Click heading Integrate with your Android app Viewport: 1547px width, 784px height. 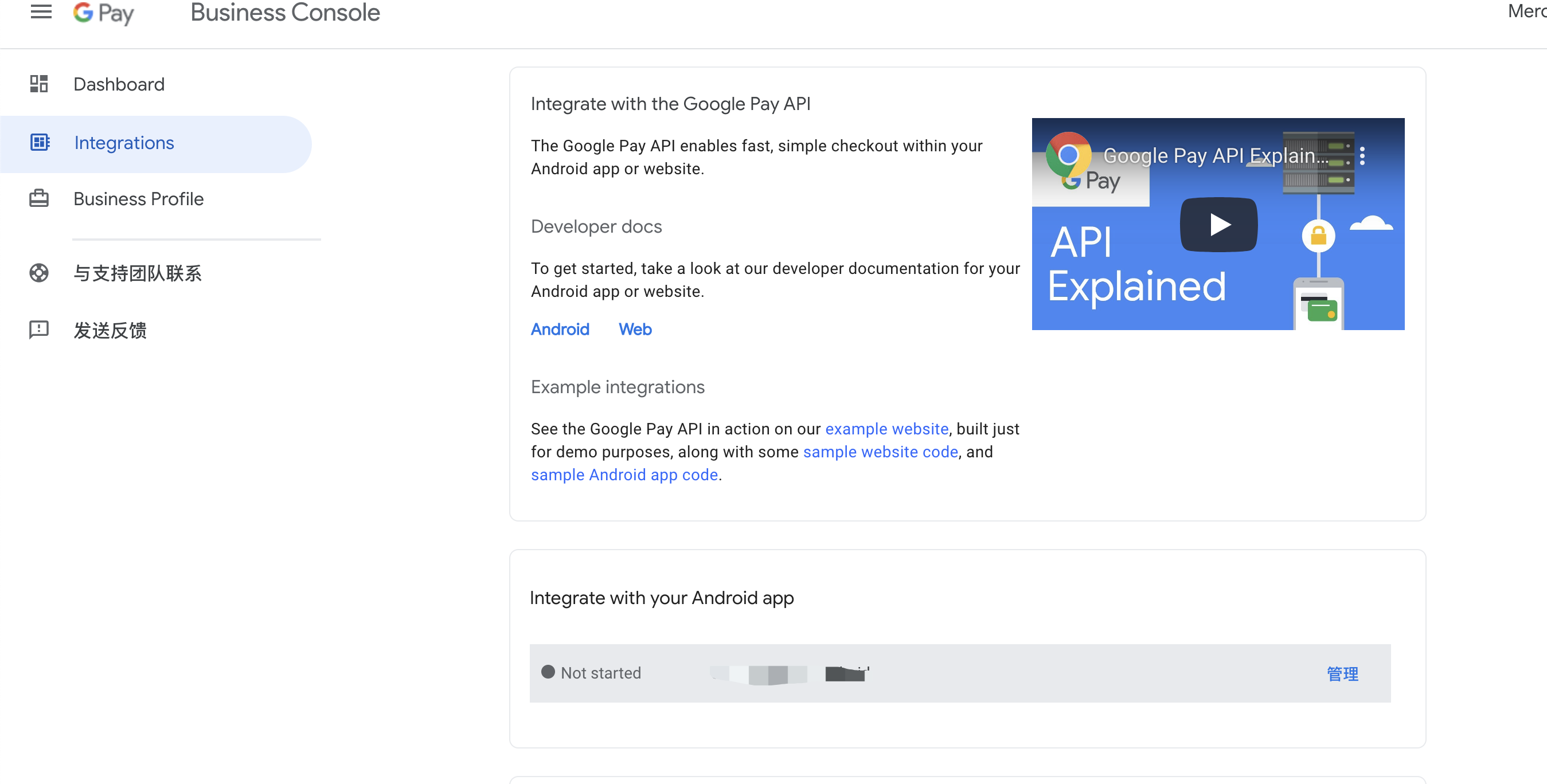(661, 597)
